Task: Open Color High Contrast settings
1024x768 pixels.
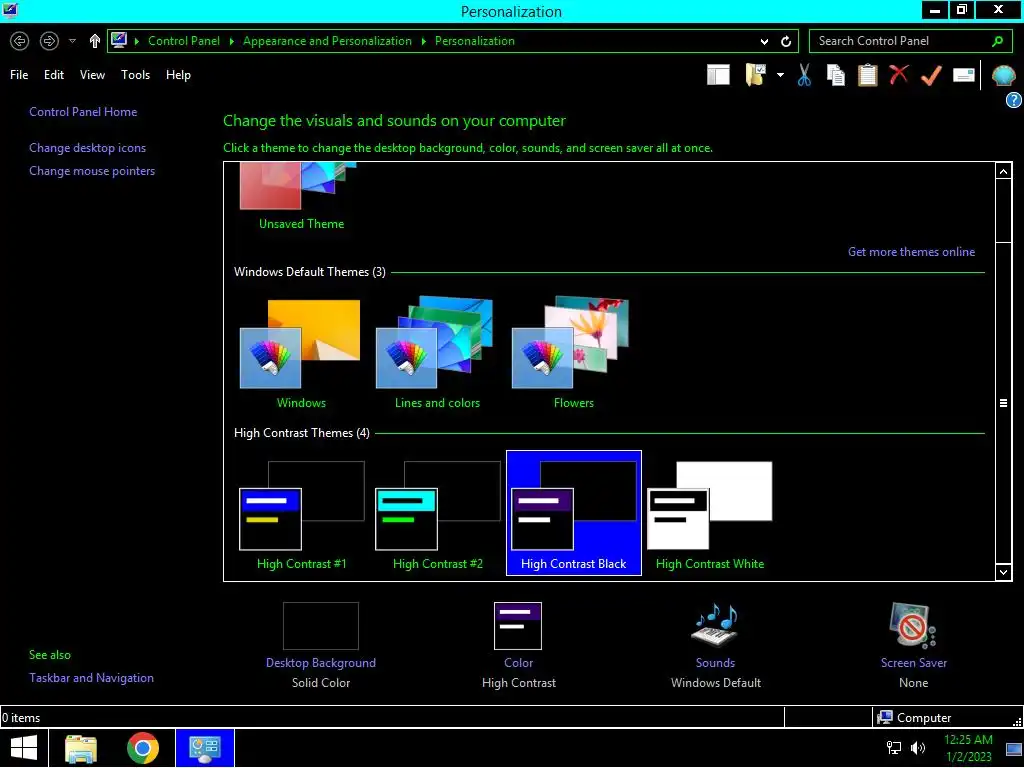Action: [x=519, y=645]
